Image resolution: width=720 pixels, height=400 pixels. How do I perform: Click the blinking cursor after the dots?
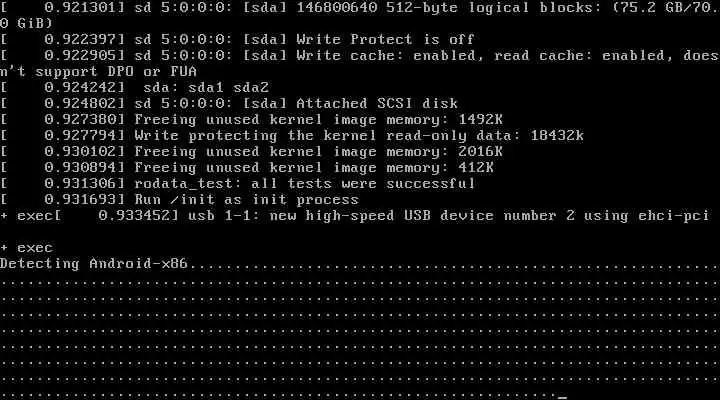click(562, 397)
